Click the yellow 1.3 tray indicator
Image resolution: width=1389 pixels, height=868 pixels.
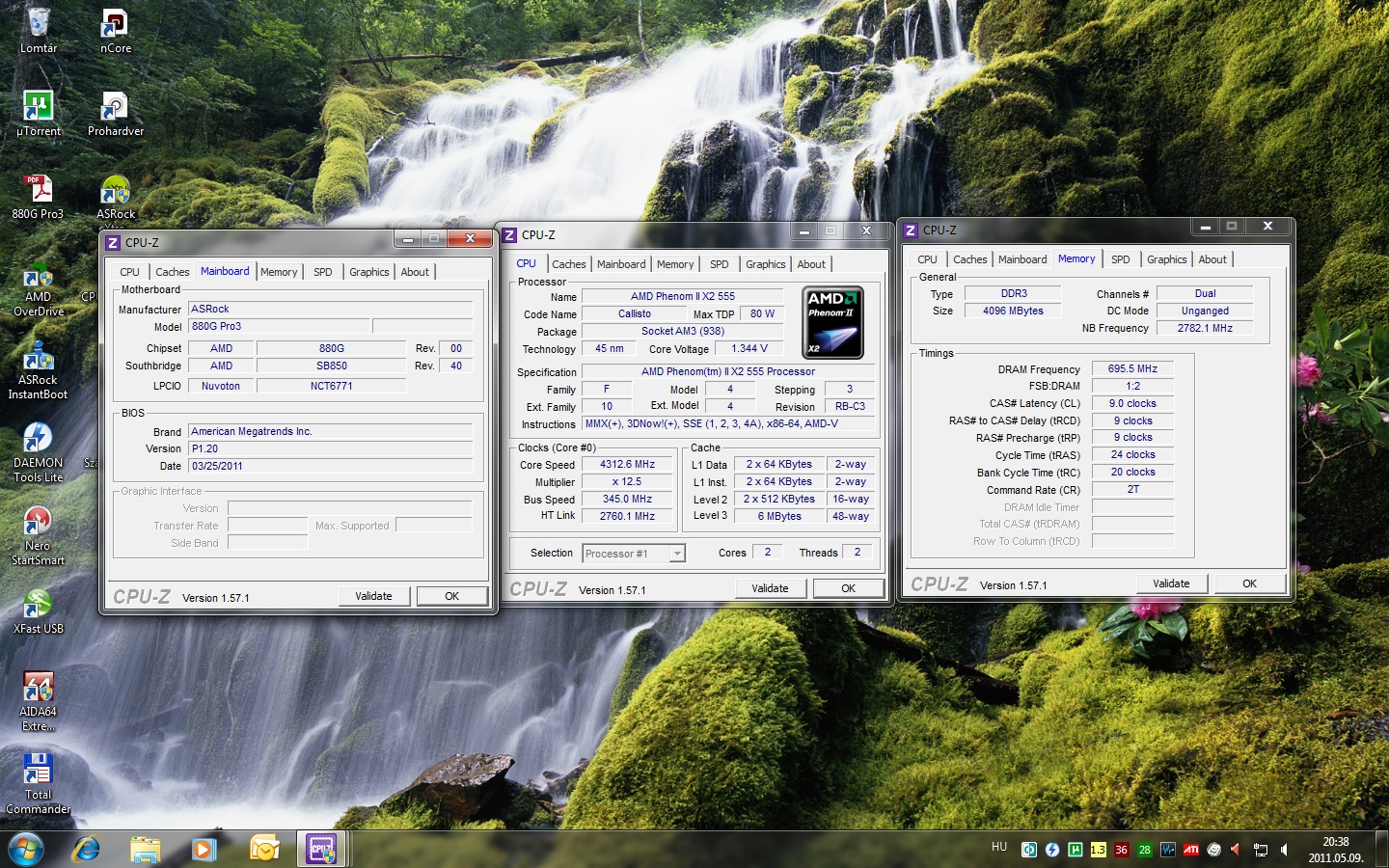1099,850
